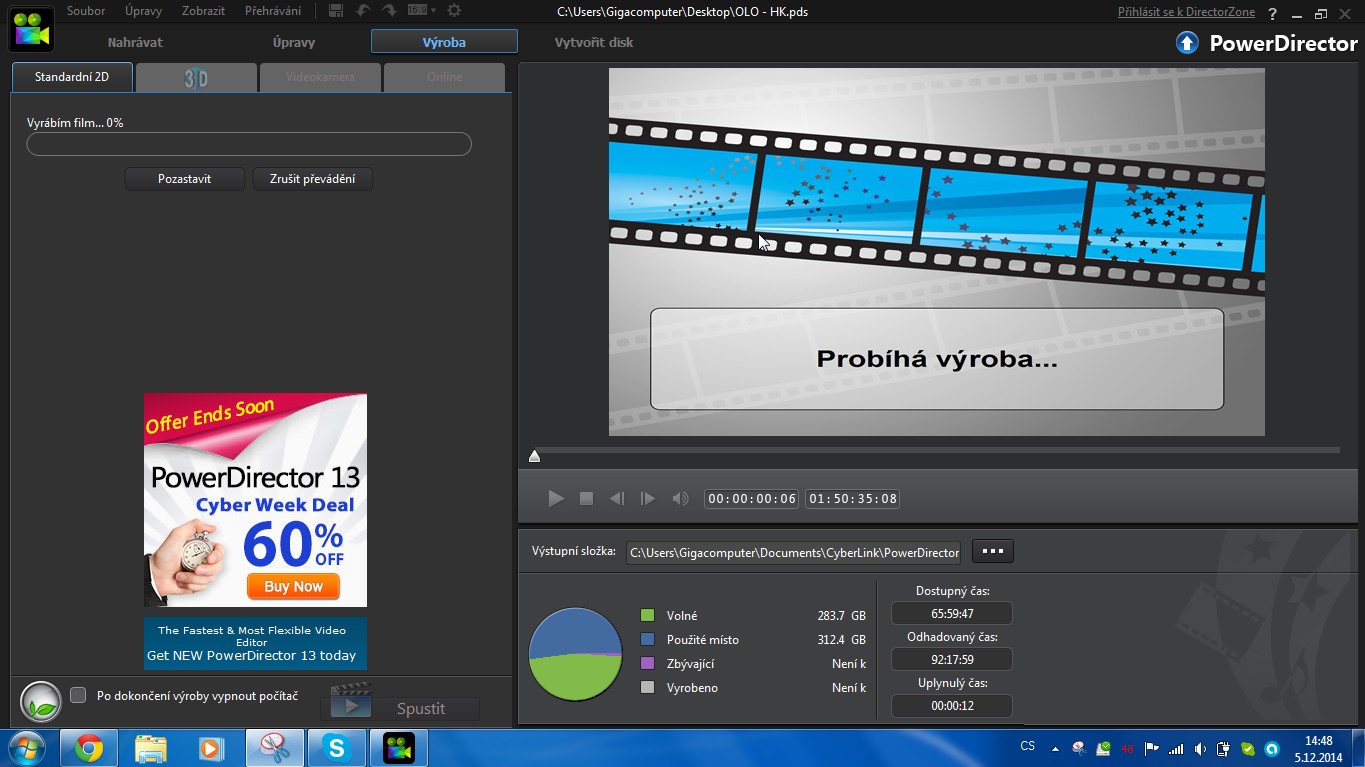Open the Soubor menu
Image resolution: width=1365 pixels, height=767 pixels.
tap(86, 11)
